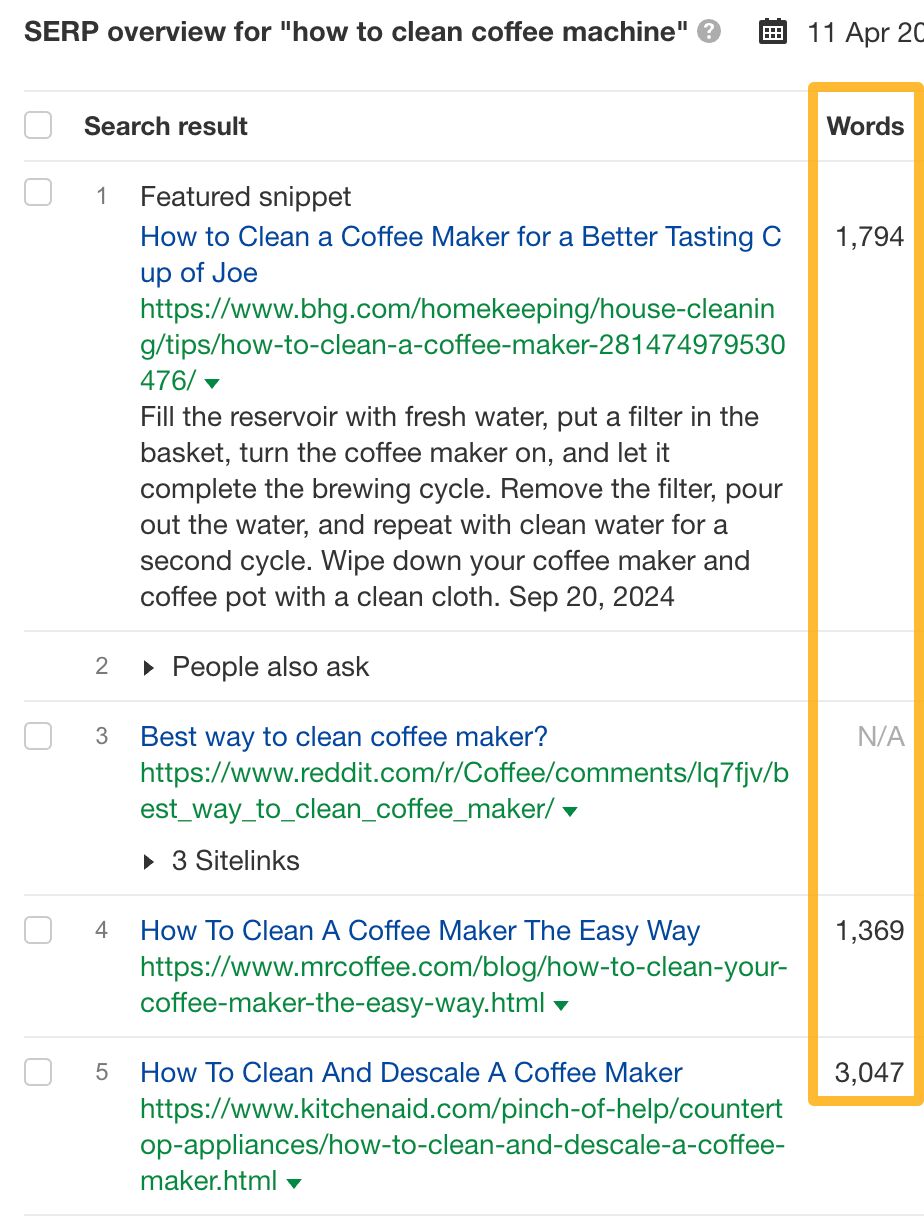Tick the checkbox for the mrcoffee.com result
Image resolution: width=924 pixels, height=1218 pixels.
pos(37,930)
